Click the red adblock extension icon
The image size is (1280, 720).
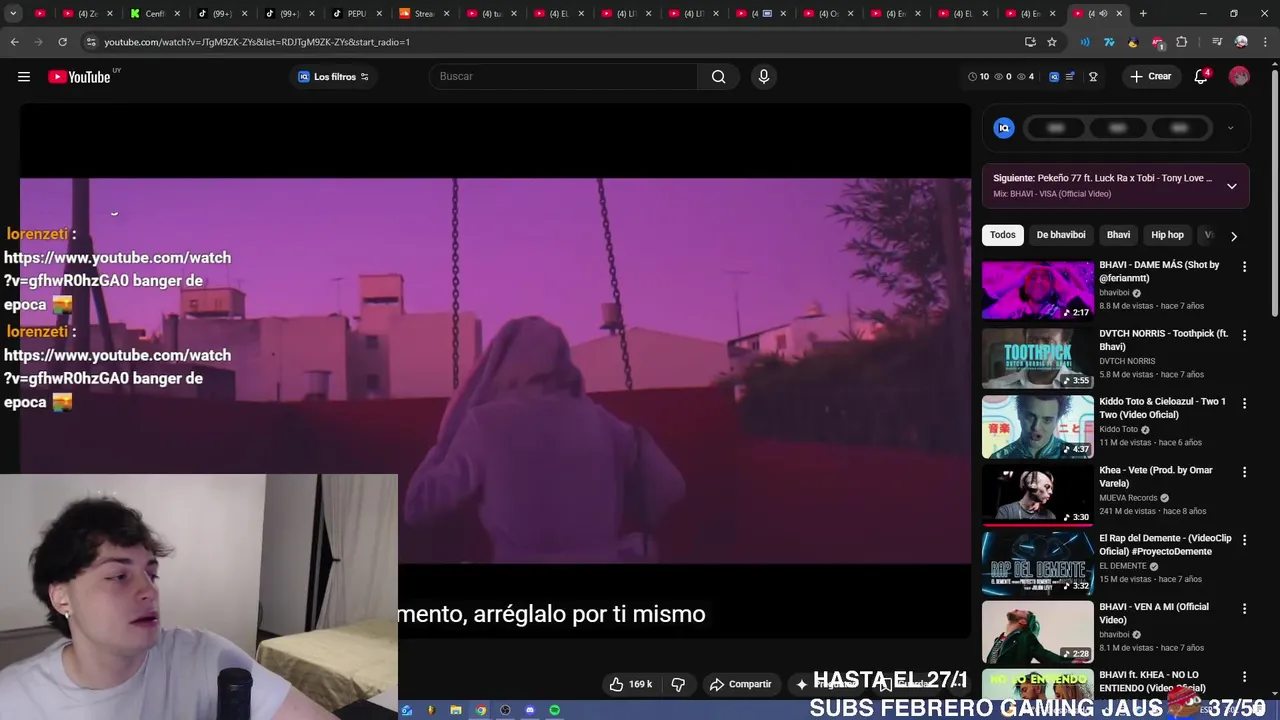tap(1157, 42)
